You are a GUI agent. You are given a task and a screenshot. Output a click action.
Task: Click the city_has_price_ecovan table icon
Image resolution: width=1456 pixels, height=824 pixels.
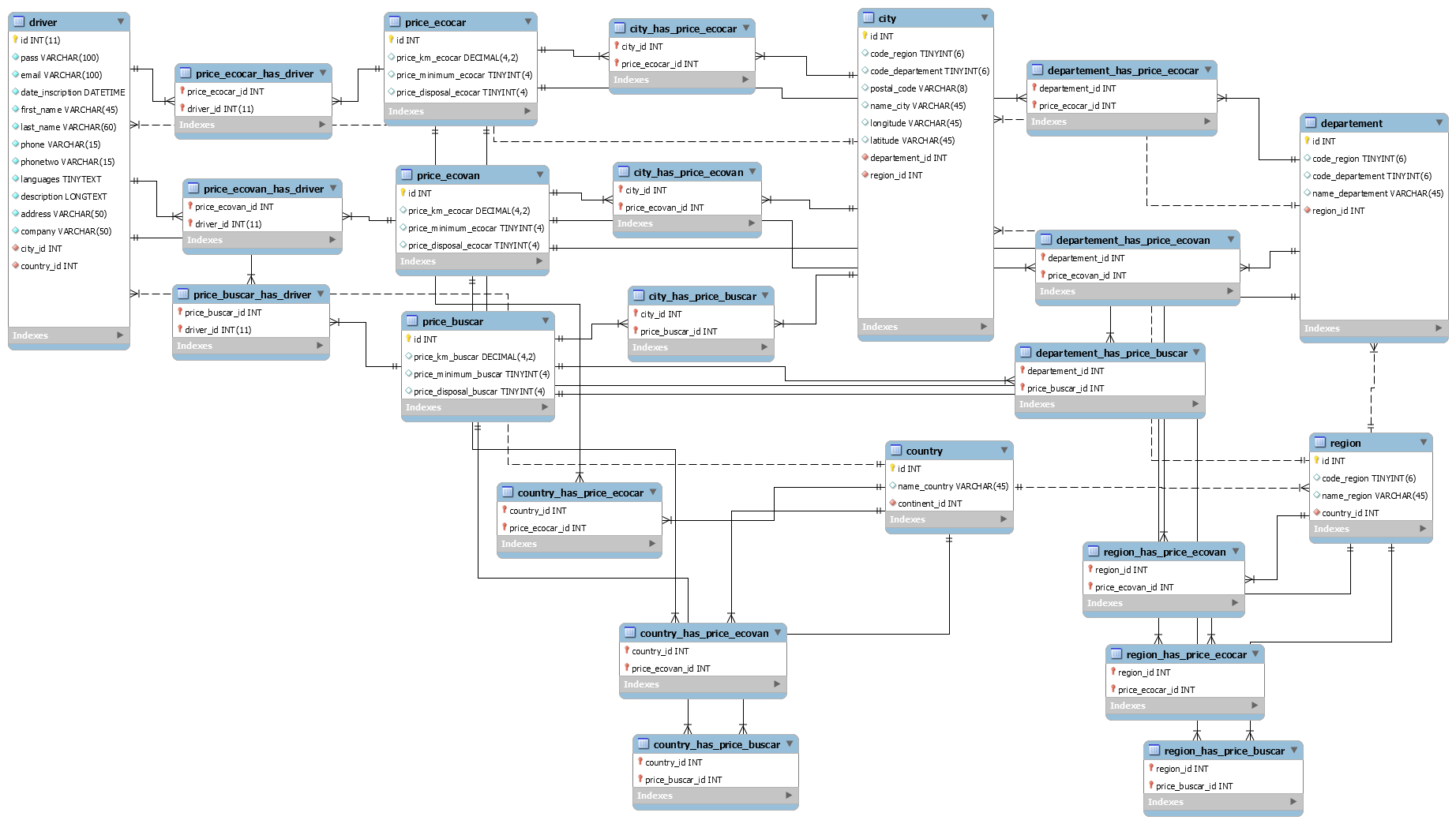[624, 172]
